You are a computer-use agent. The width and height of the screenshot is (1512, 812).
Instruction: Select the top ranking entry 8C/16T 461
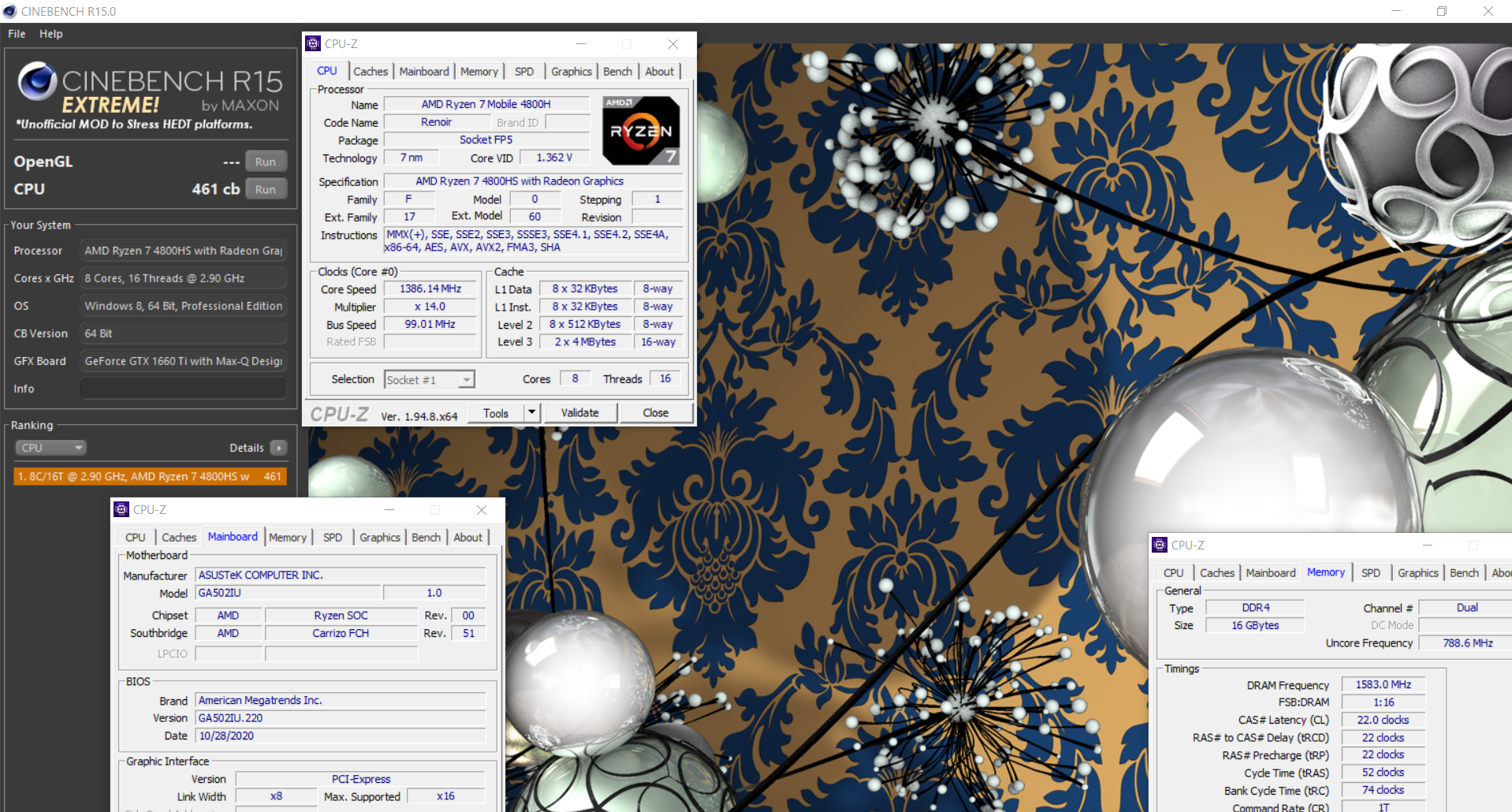click(150, 476)
